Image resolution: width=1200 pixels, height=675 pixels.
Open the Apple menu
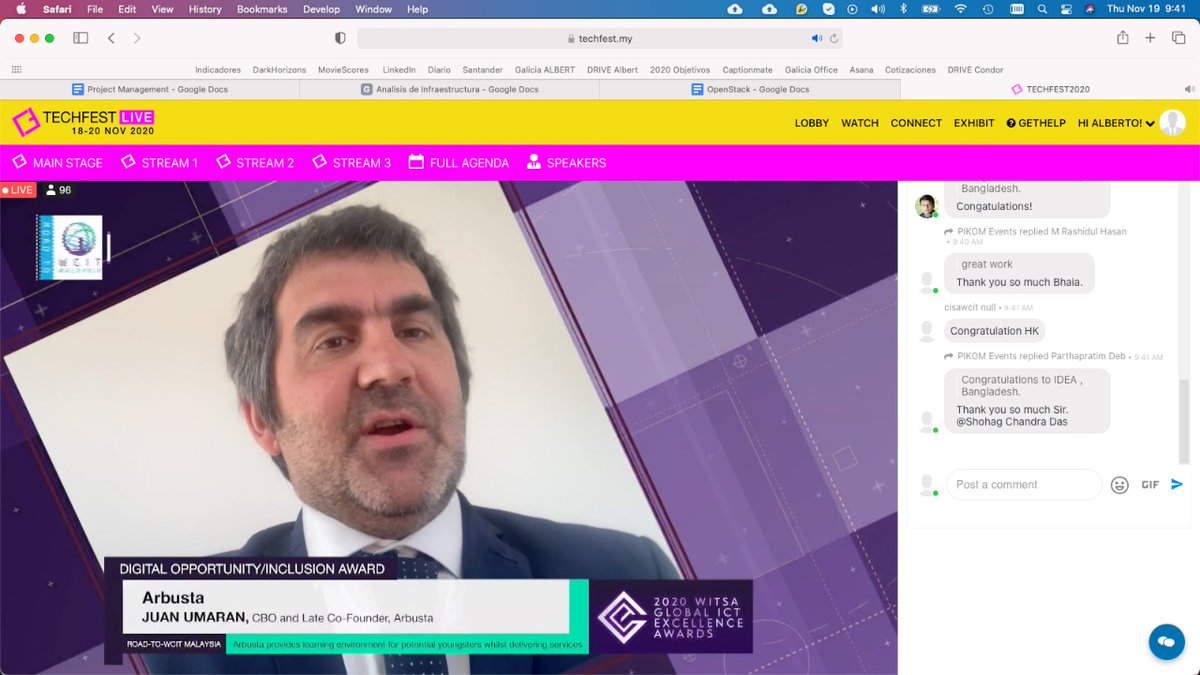click(x=19, y=9)
